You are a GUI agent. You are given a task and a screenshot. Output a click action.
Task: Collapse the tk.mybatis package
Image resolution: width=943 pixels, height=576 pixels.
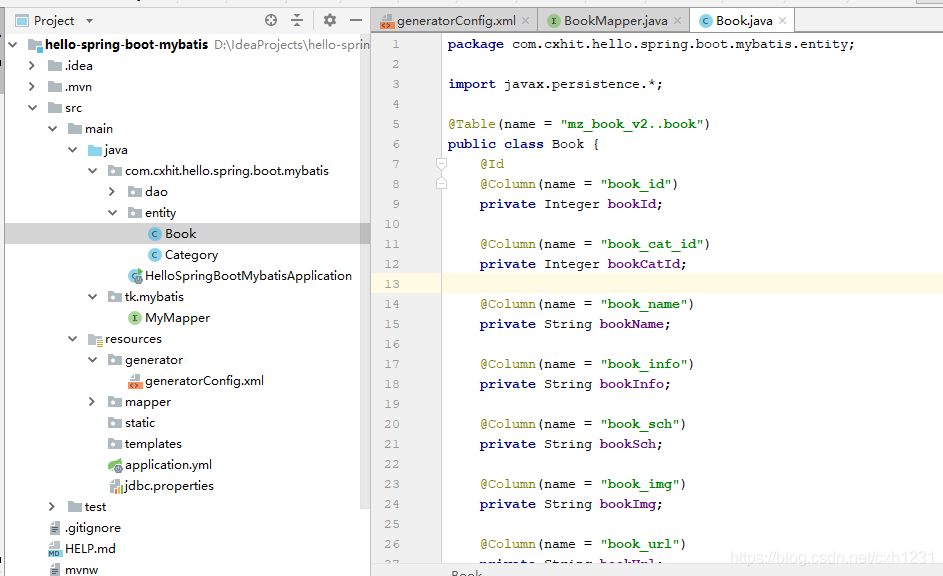point(92,296)
